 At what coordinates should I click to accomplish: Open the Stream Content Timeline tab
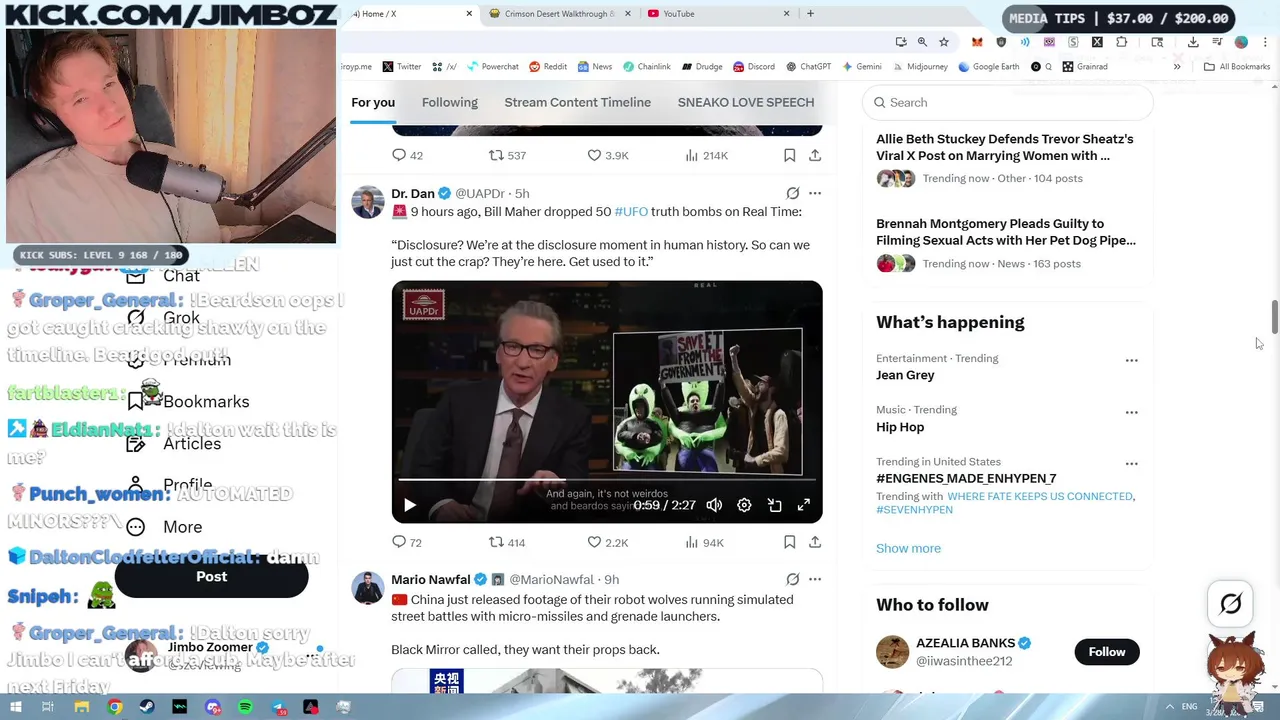click(x=577, y=102)
